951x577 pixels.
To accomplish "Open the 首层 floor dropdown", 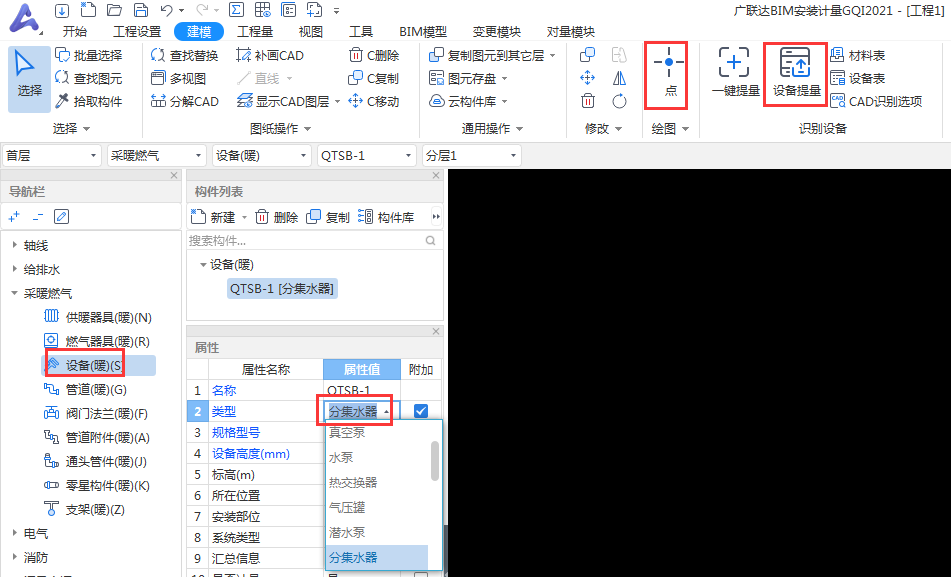I will (x=52, y=156).
